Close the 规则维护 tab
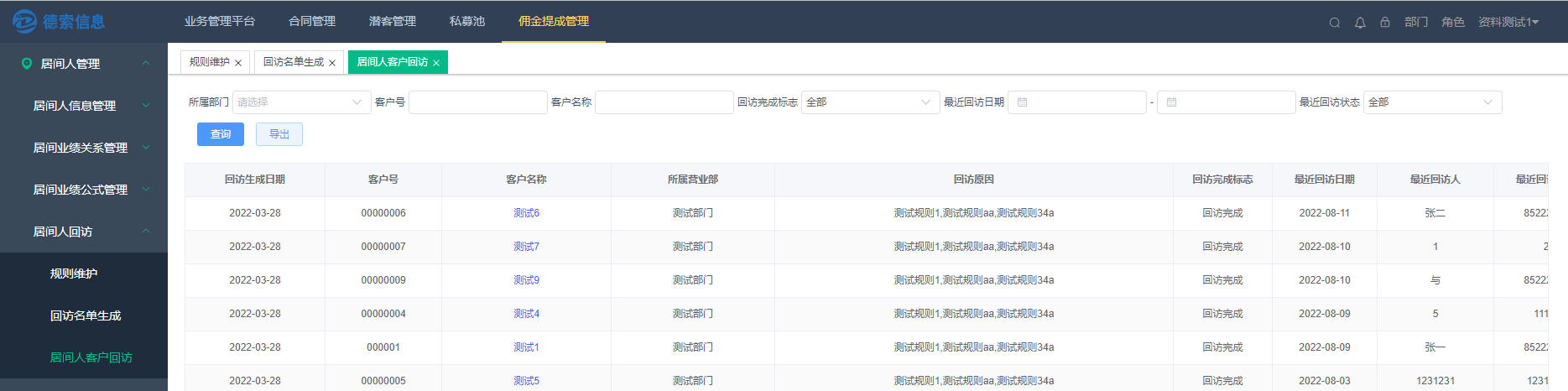This screenshot has height=391, width=1568. click(238, 63)
